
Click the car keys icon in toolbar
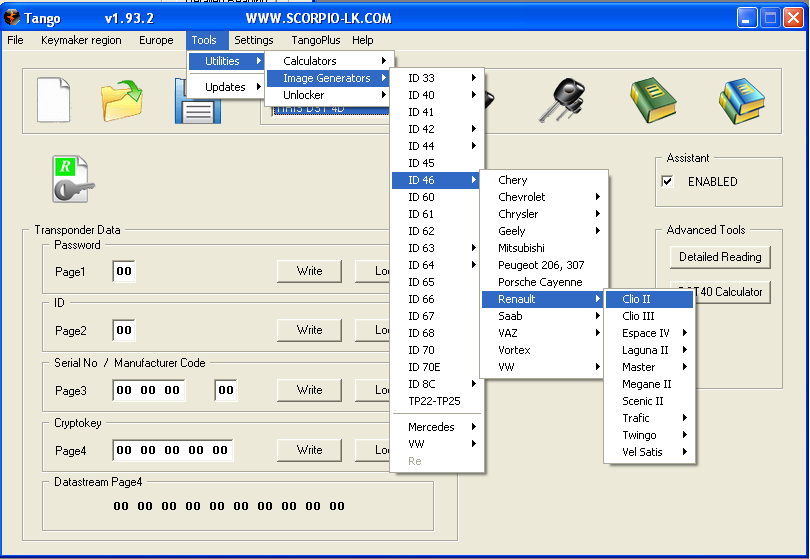point(562,100)
